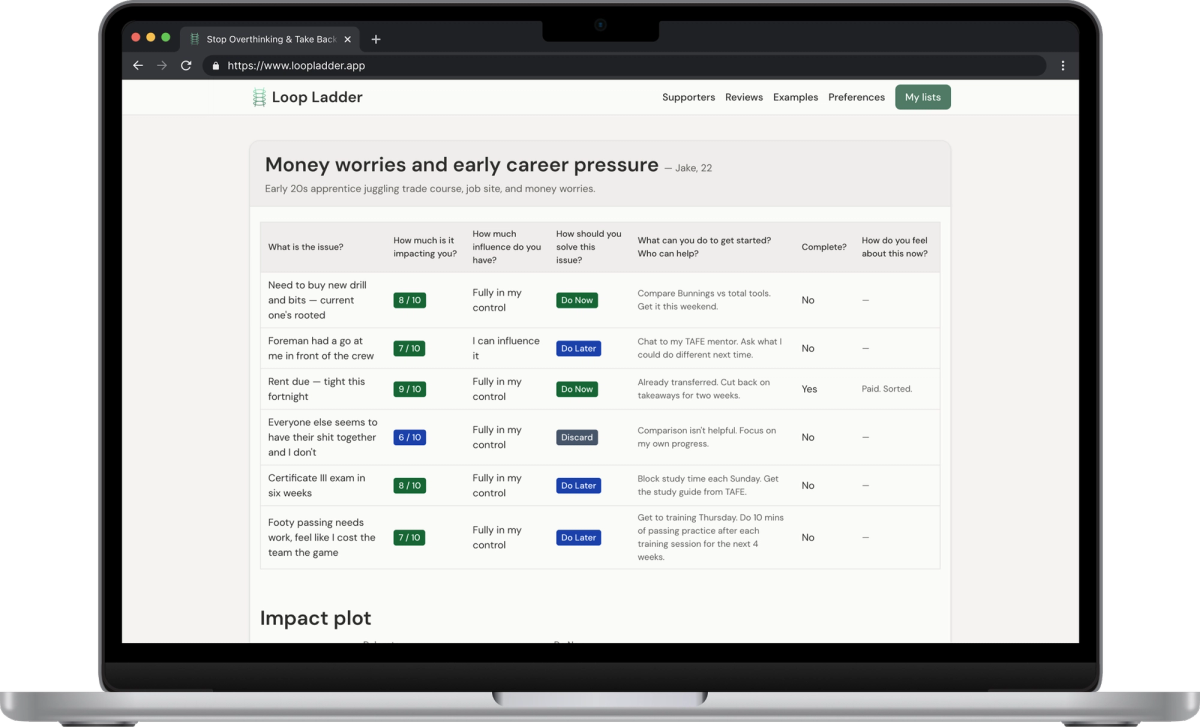
Task: Reload the page with the refresh icon
Action: (186, 65)
